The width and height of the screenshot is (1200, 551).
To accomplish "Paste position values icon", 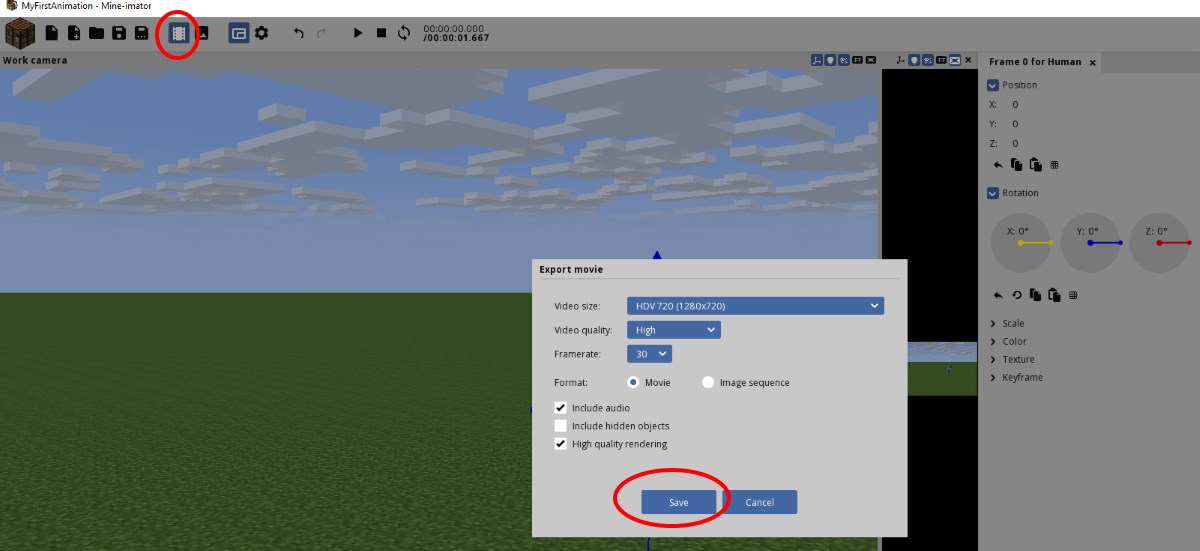I will 1035,164.
